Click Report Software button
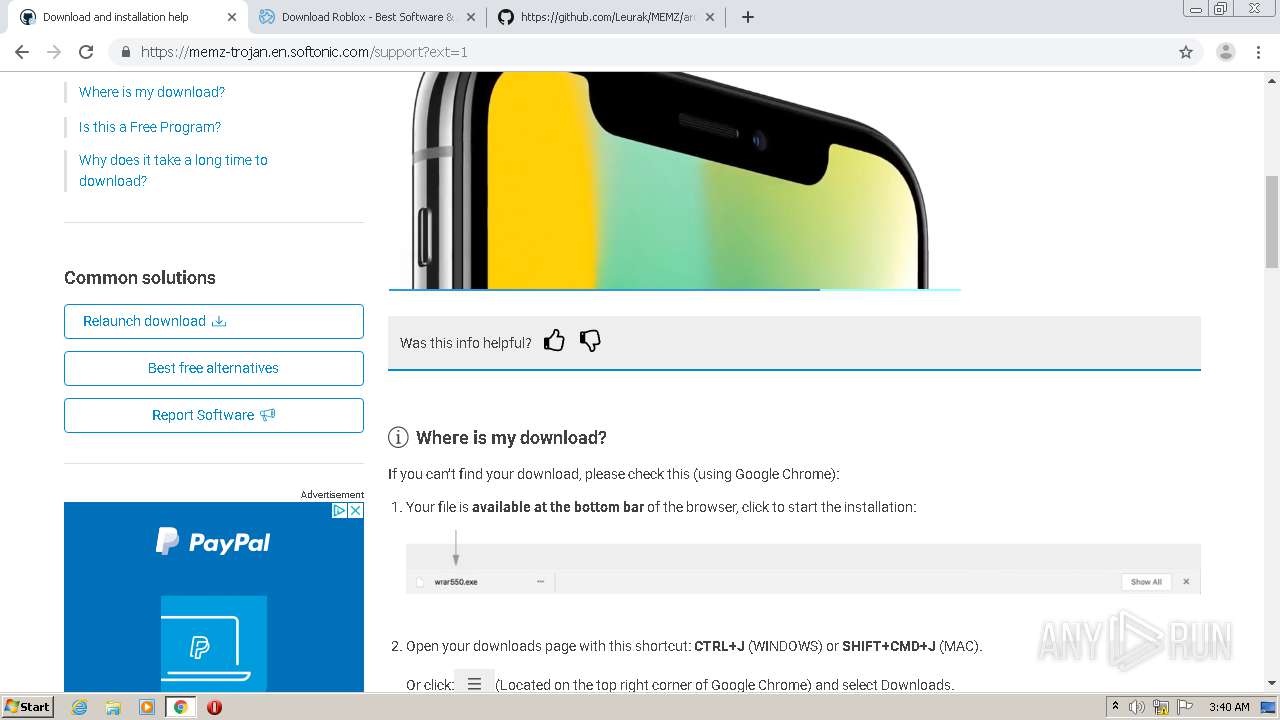The width and height of the screenshot is (1280, 720). tap(214, 415)
